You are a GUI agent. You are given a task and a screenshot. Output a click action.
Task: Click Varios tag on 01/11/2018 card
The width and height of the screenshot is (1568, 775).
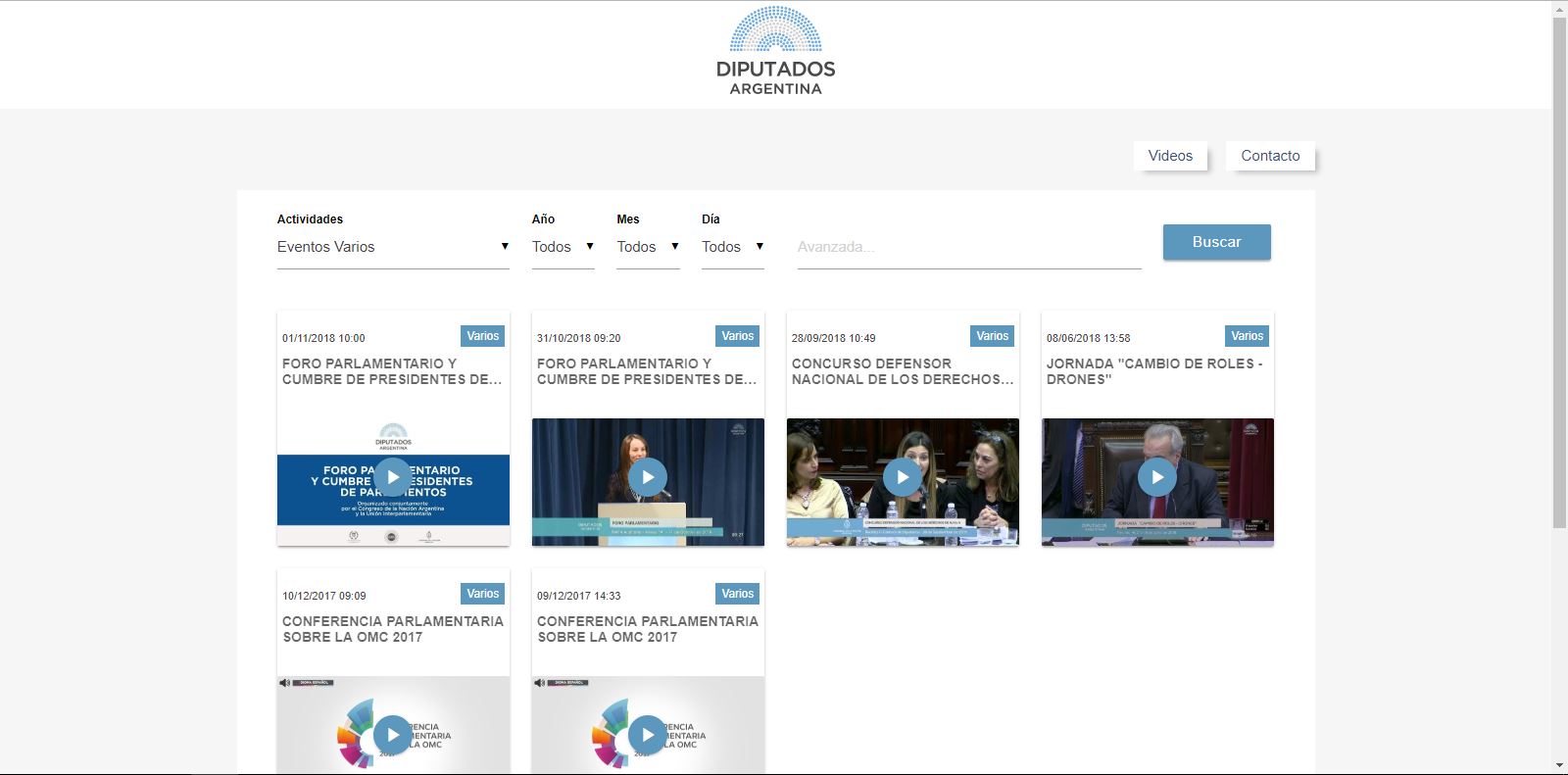click(483, 336)
